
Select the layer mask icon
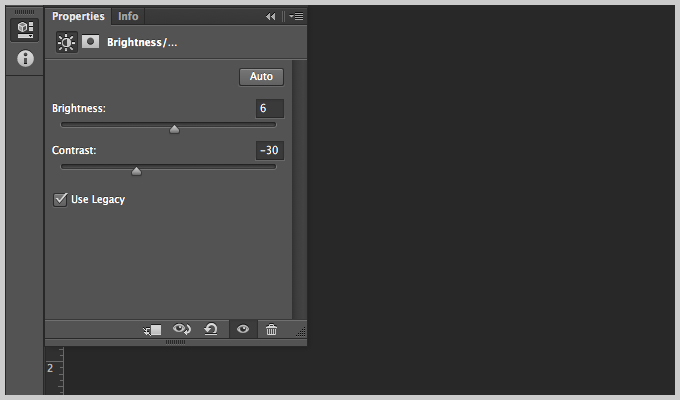point(90,42)
